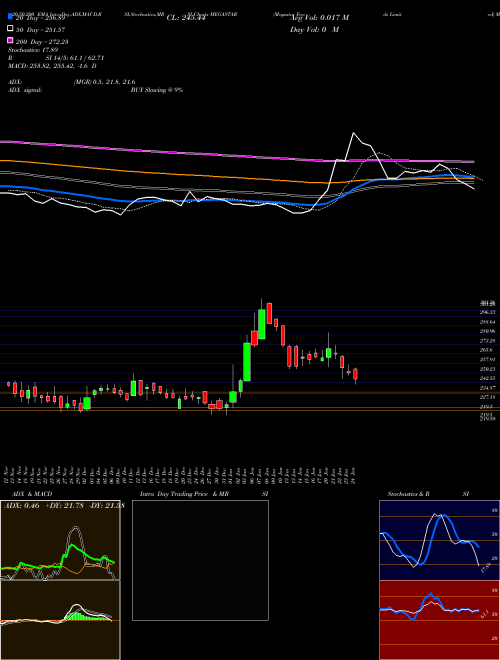The height and width of the screenshot is (660, 500).
Task: Click the magenta 200 Day legend swatch
Action: point(10,41)
